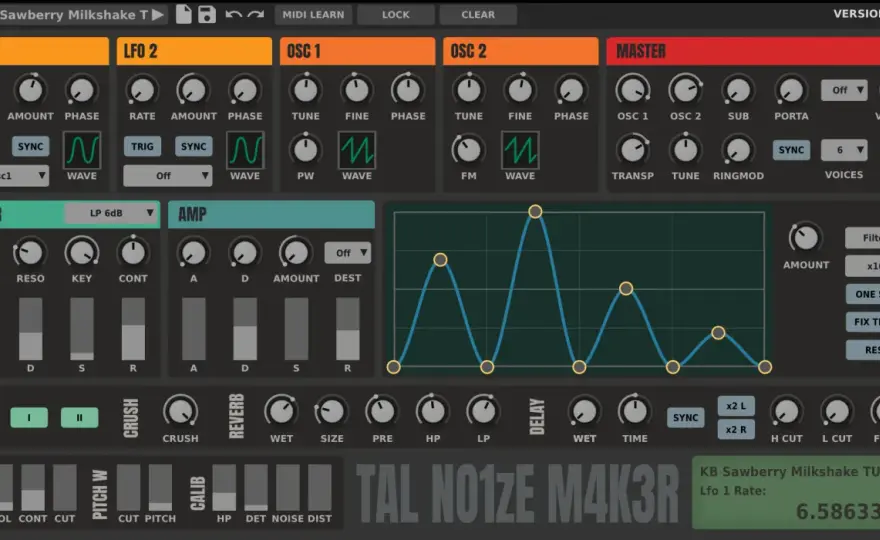Open the OSC 2 wave selector
This screenshot has width=880, height=540.
[520, 150]
